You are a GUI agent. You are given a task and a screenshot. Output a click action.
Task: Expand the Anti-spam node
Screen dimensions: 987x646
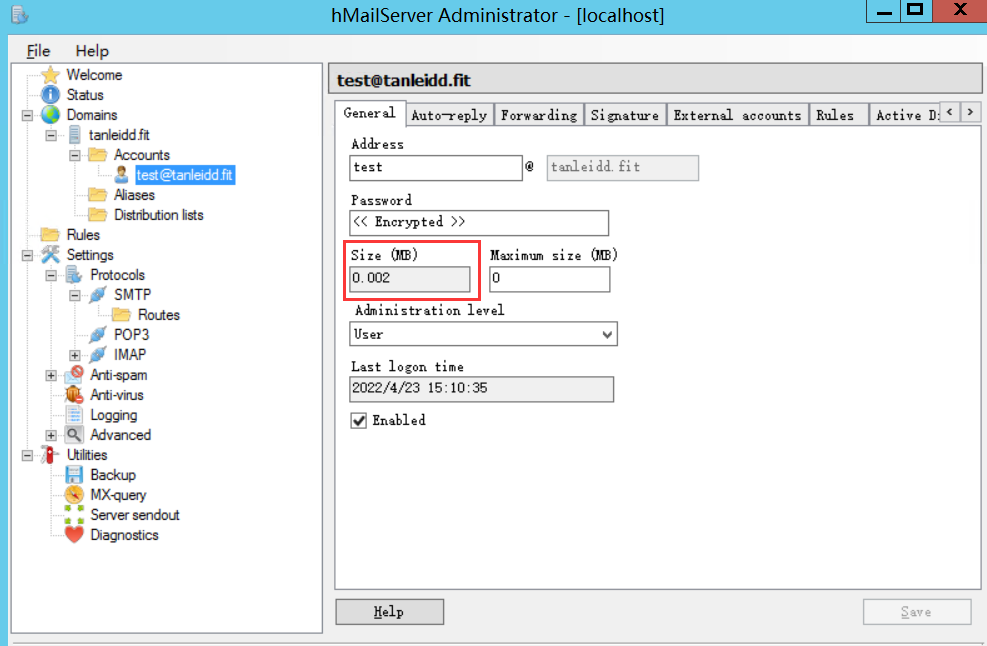click(51, 375)
